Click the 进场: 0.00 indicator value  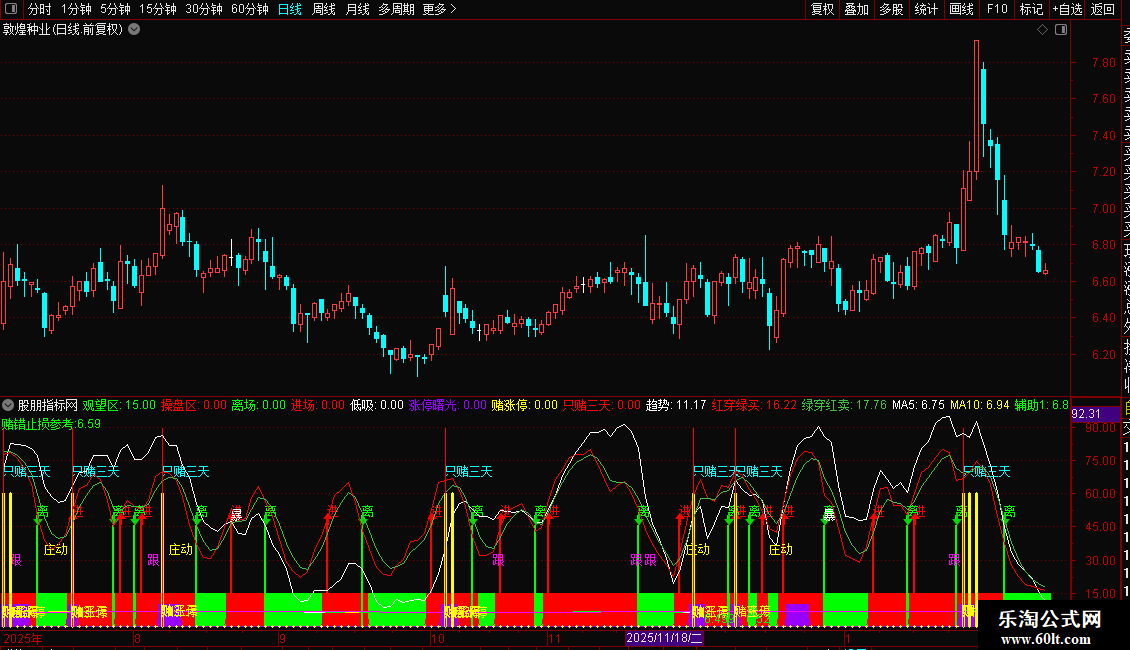[x=318, y=405]
